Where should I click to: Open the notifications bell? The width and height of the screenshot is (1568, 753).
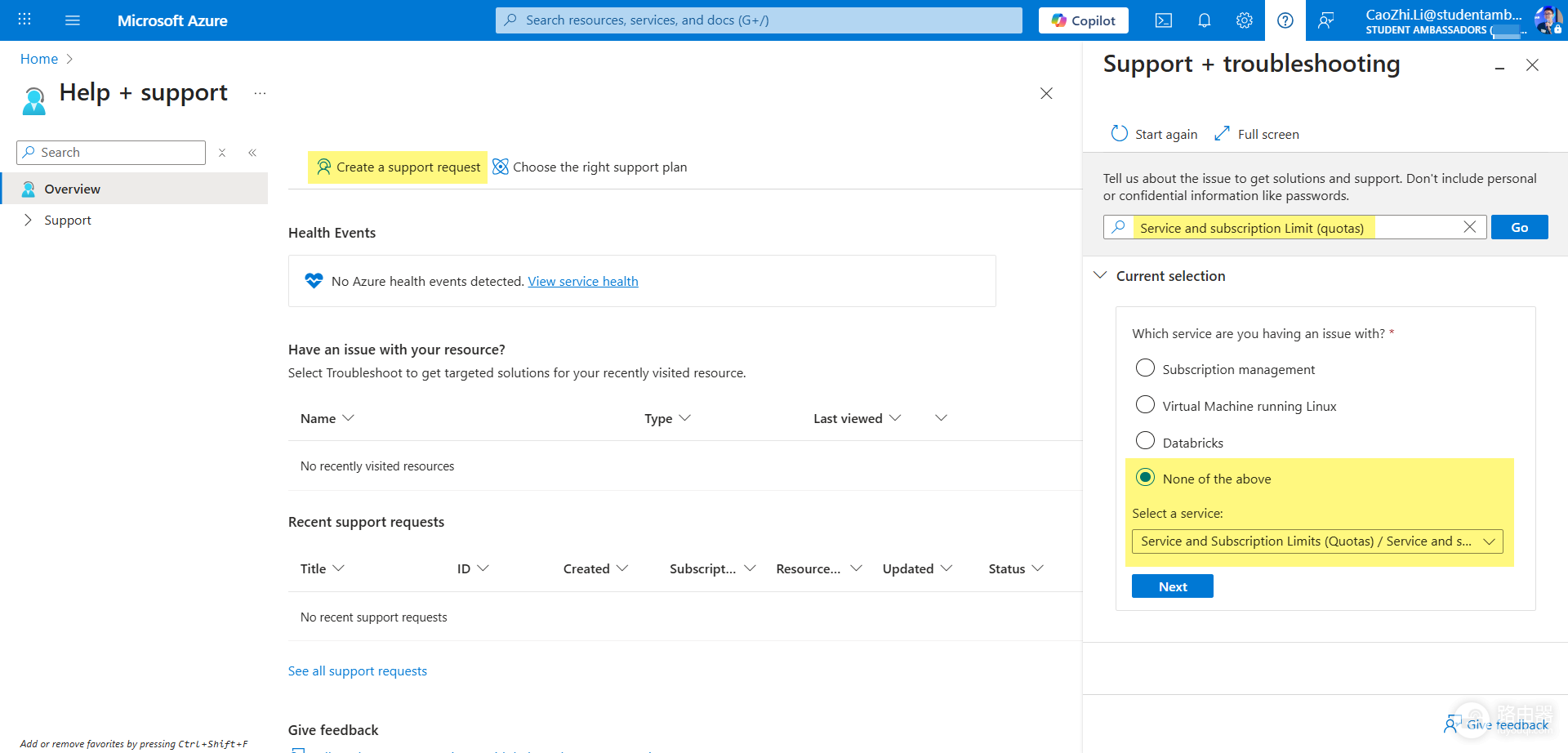[1204, 20]
